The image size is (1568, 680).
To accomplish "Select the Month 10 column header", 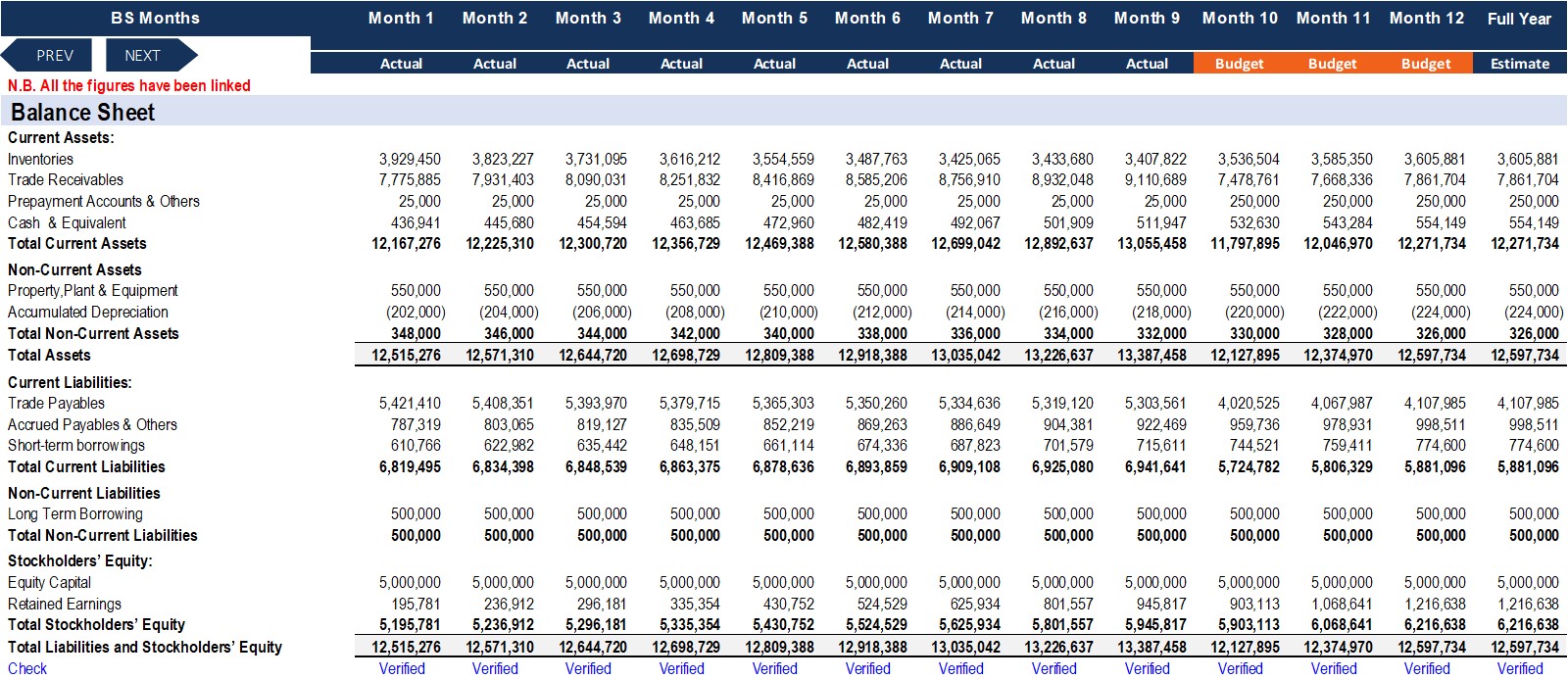I will (x=1240, y=18).
